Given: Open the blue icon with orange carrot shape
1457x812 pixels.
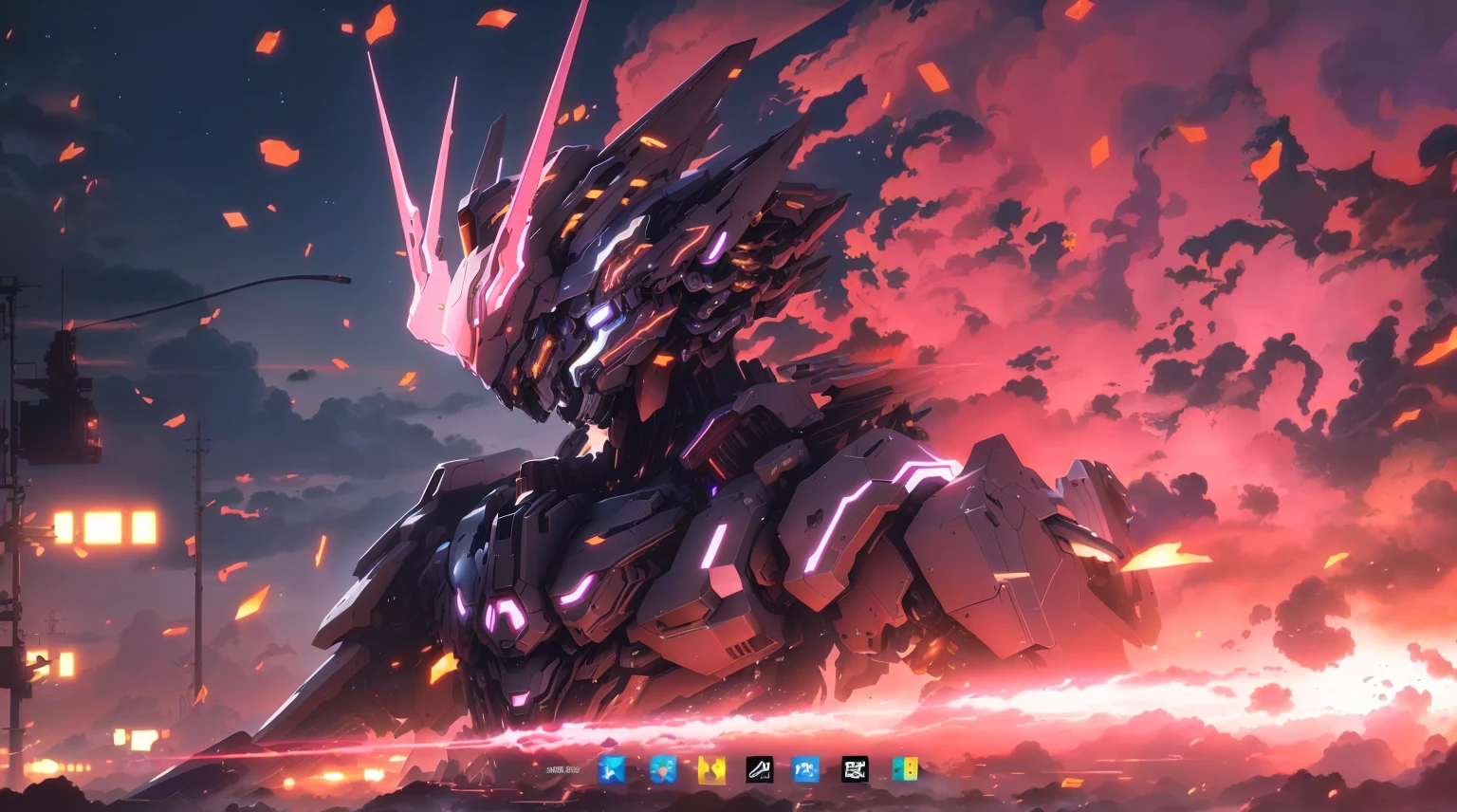Looking at the screenshot, I should pyautogui.click(x=663, y=769).
